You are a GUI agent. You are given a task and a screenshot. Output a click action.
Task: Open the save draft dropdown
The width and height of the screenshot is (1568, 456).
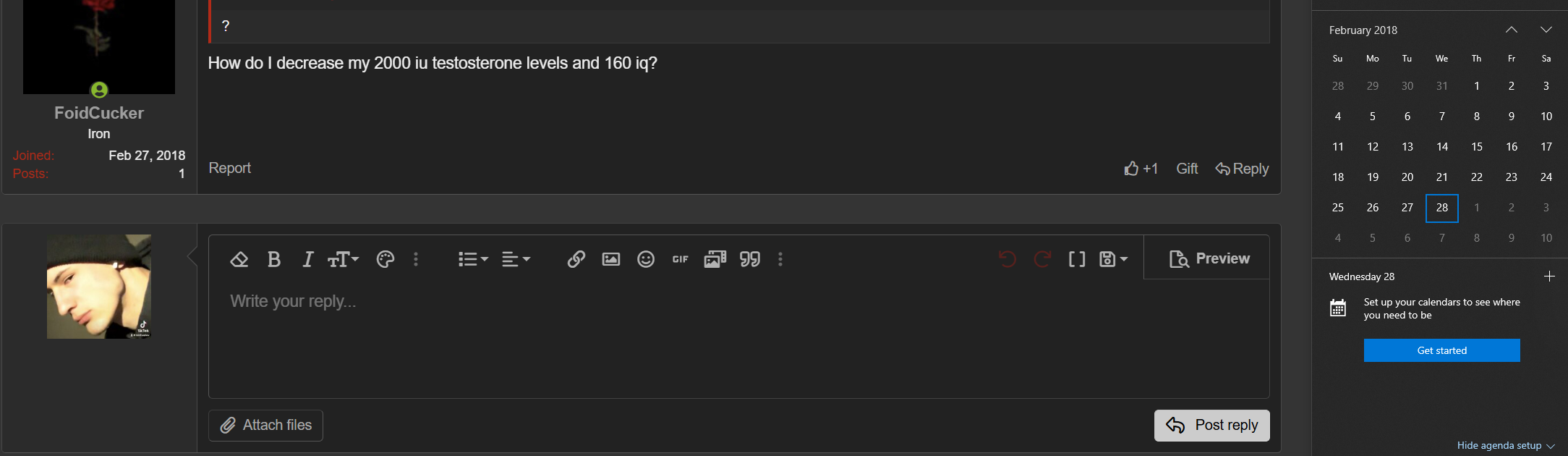click(1113, 259)
